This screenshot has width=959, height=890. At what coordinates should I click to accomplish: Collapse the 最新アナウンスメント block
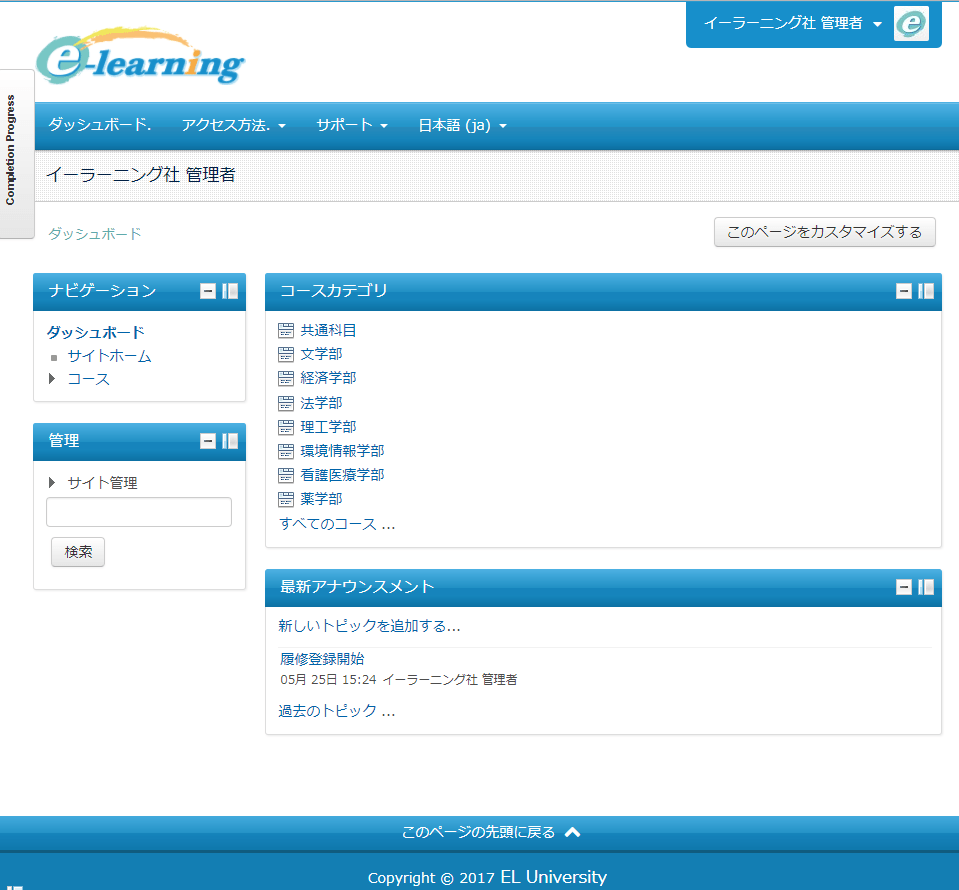(904, 588)
